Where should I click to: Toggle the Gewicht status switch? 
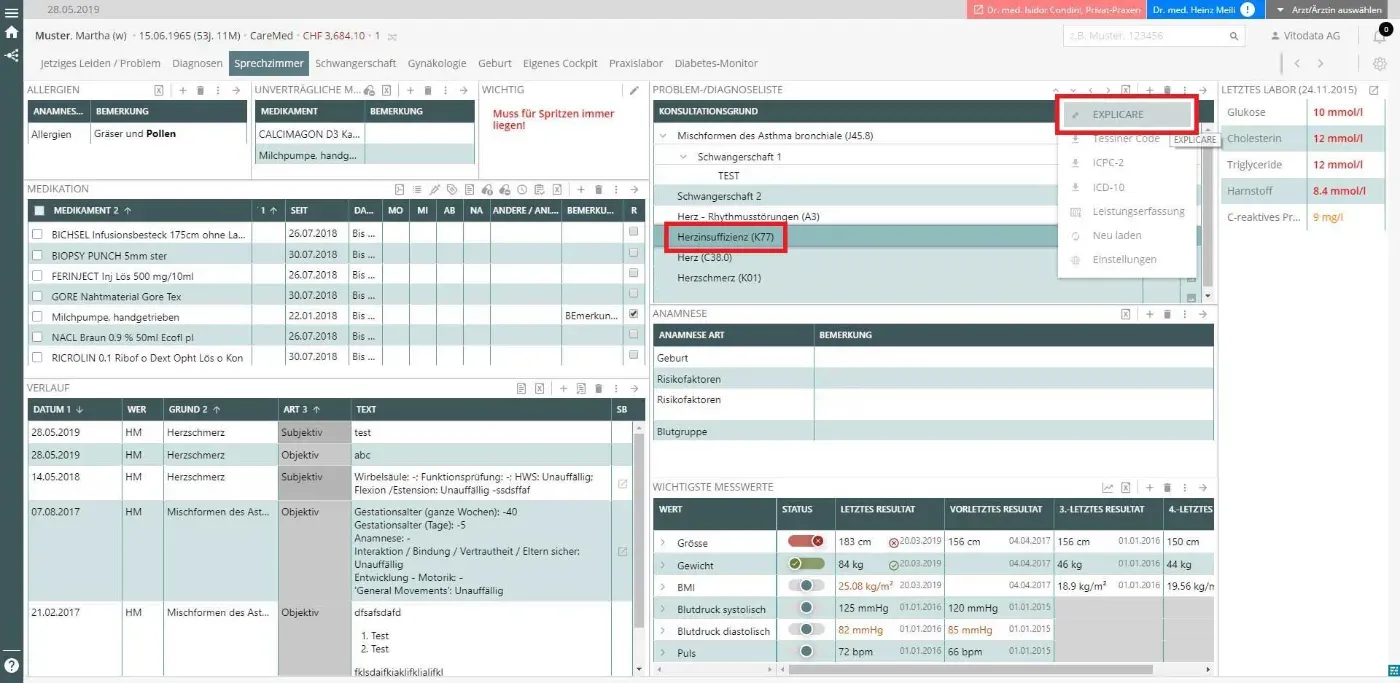806,564
